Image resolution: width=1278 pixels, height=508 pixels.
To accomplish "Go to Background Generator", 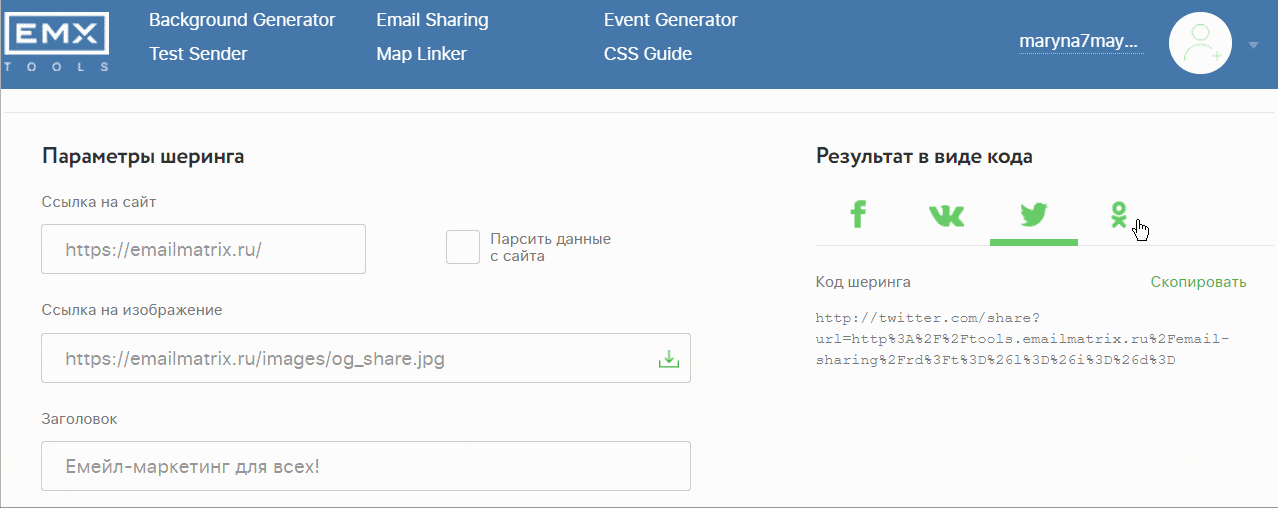I will pyautogui.click(x=242, y=20).
